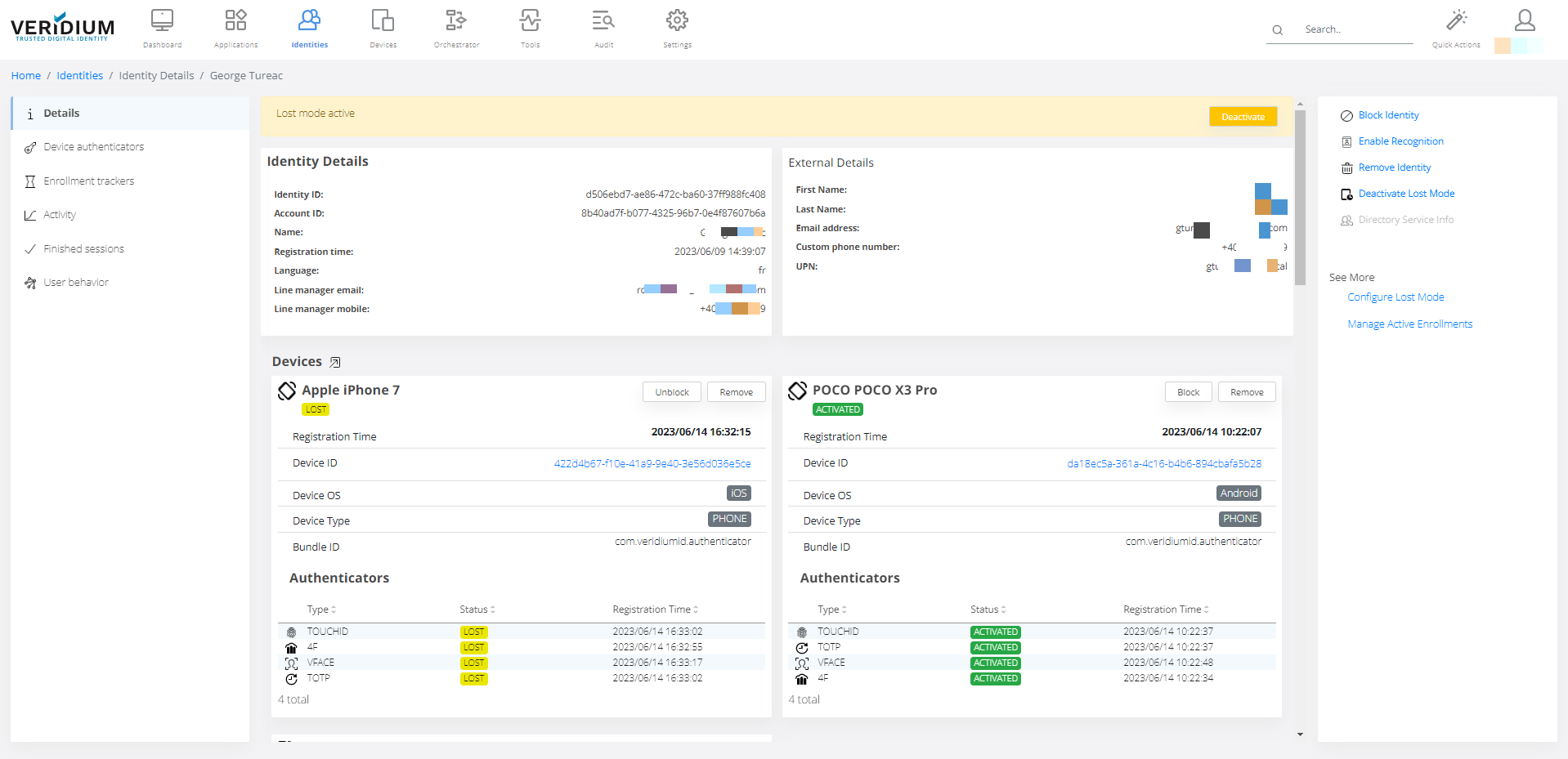
Task: Open Enrollment trackers in sidebar
Action: coord(88,181)
